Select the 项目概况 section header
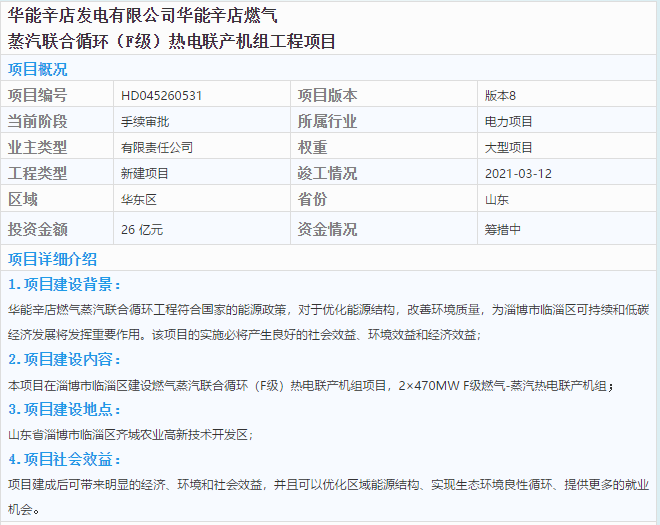 click(x=37, y=69)
